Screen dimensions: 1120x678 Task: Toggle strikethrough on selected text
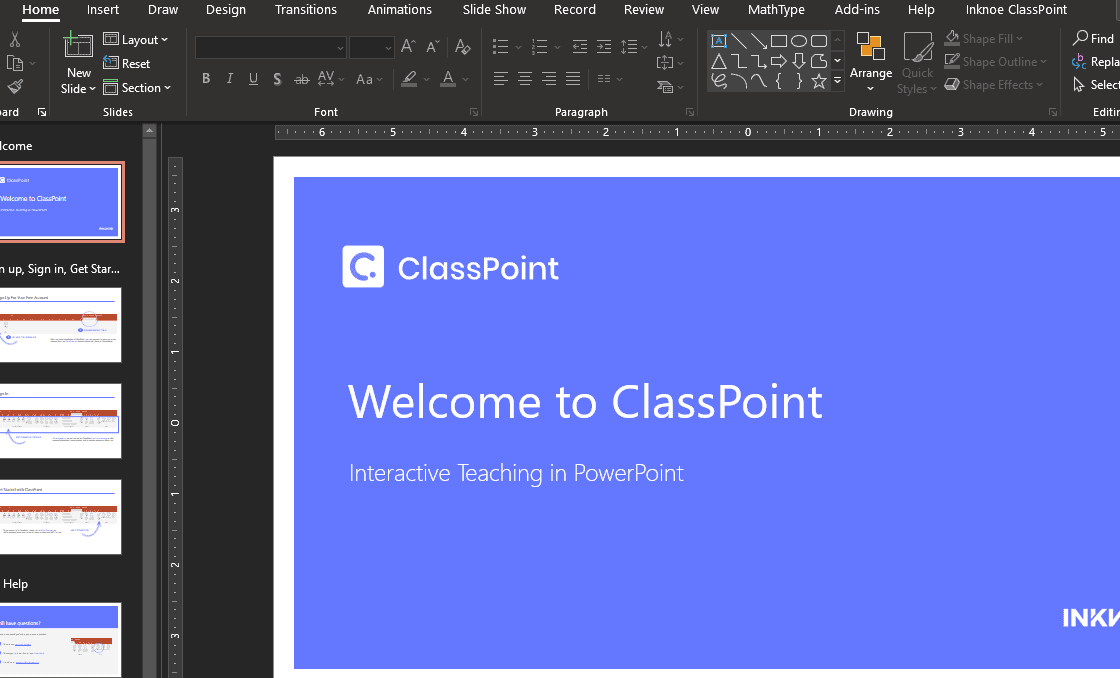coord(301,78)
